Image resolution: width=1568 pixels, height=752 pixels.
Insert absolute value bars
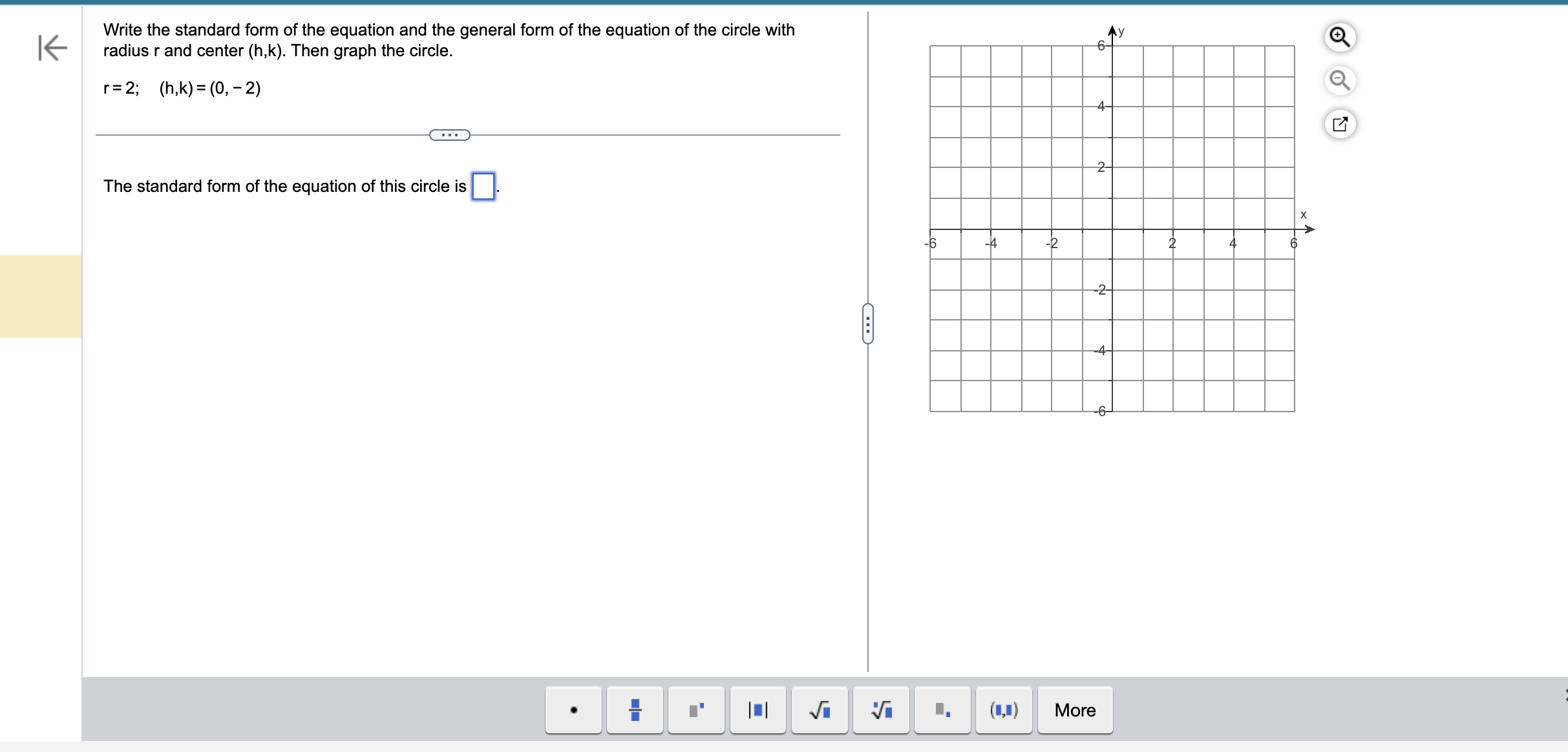758,710
